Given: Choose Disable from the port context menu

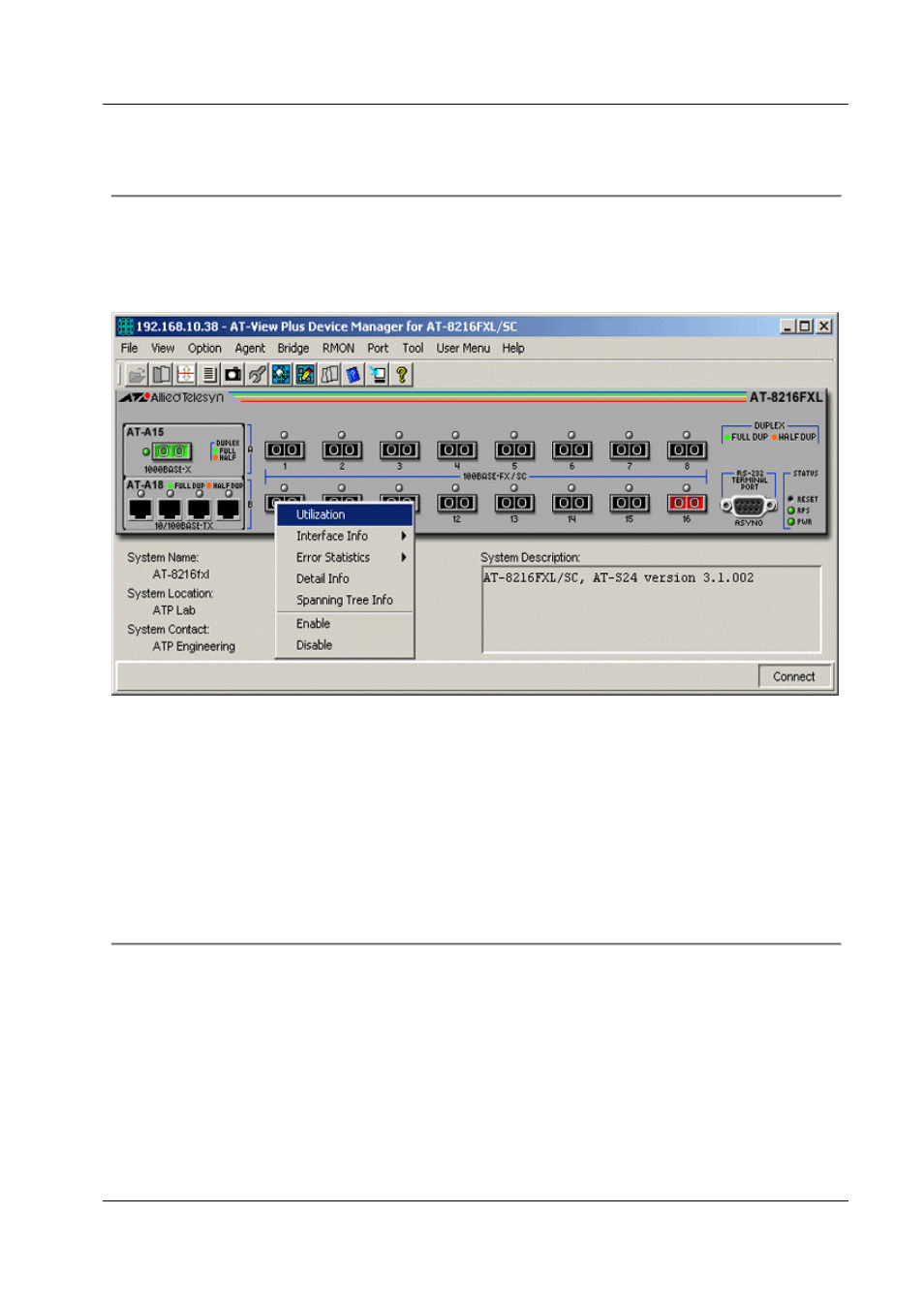Looking at the screenshot, I should [x=345, y=645].
